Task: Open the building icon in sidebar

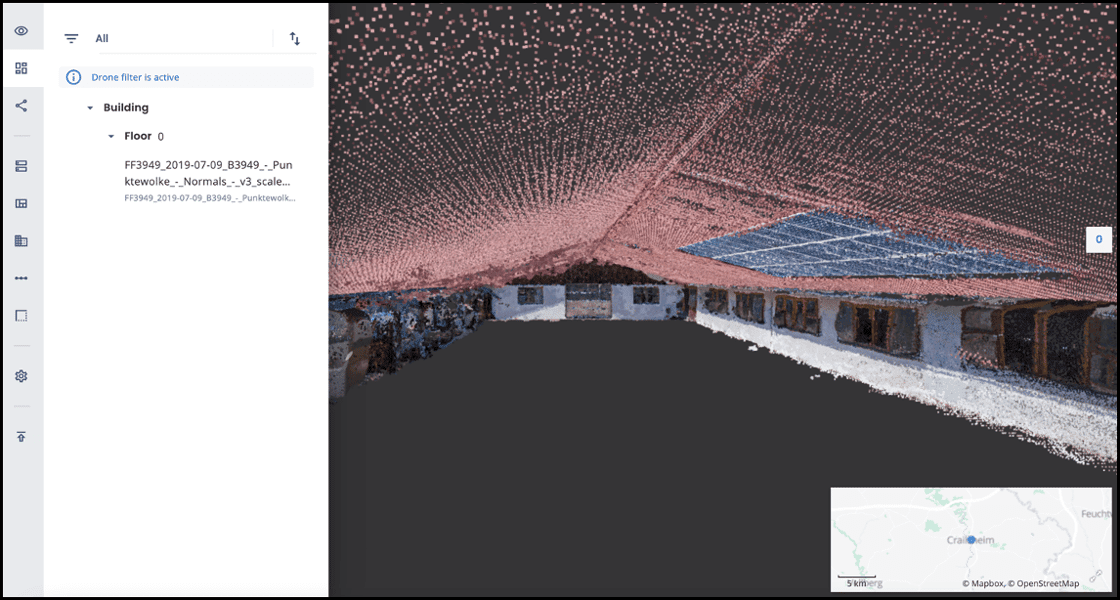Action: (21, 241)
